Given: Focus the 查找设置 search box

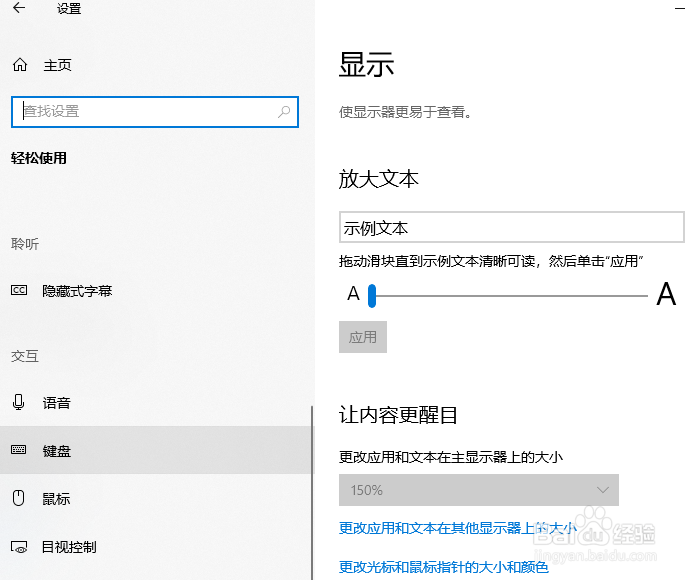Looking at the screenshot, I should pos(155,112).
